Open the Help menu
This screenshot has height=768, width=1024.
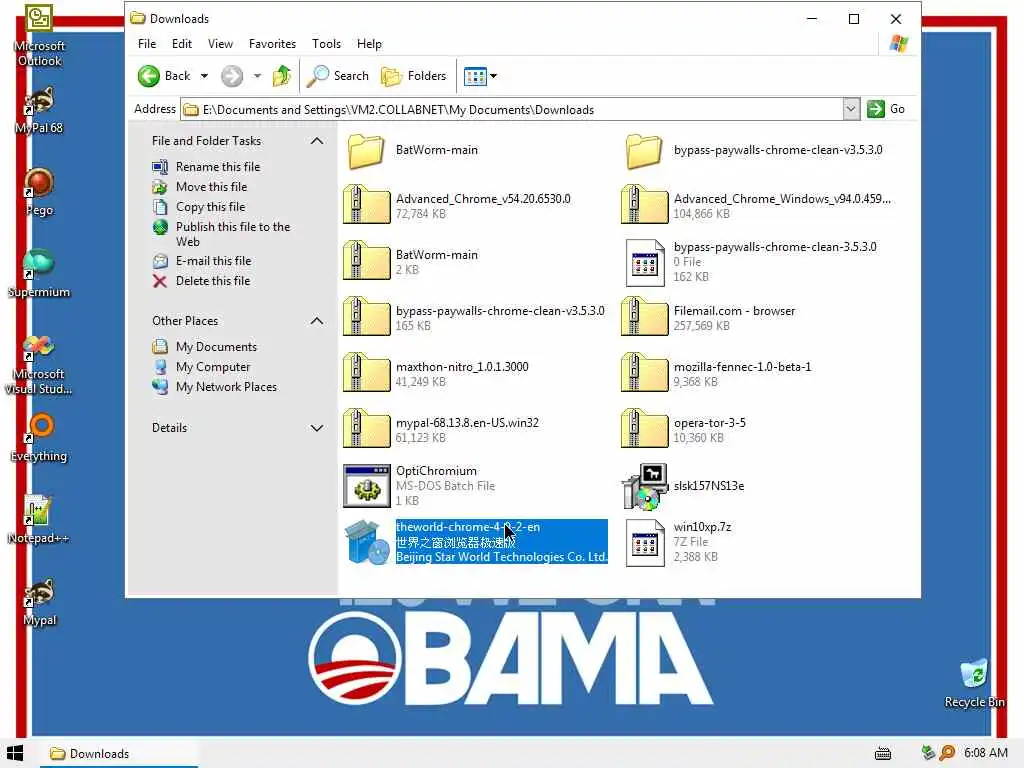coord(369,44)
